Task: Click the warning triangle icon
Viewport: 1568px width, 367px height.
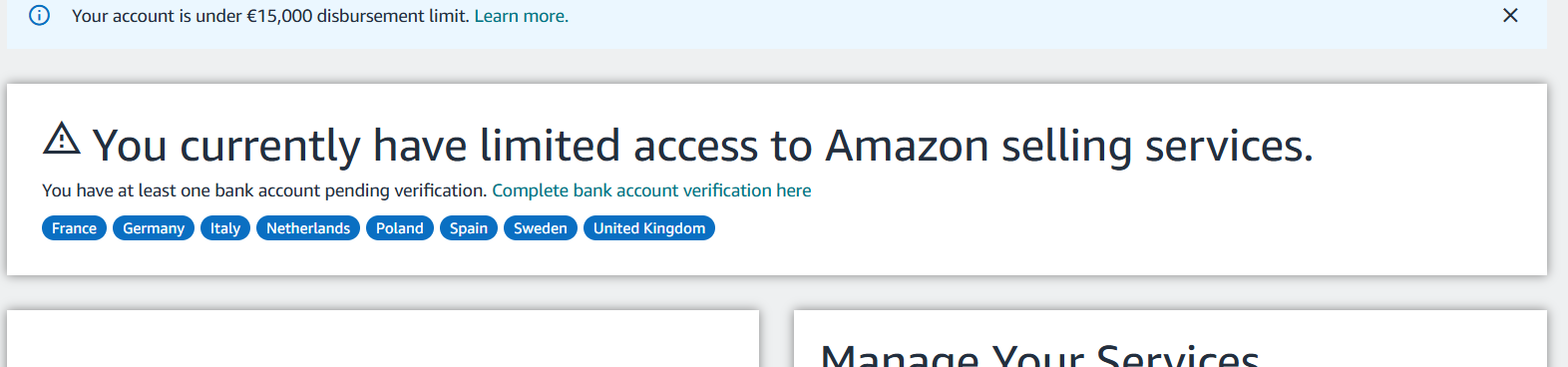Action: (x=62, y=139)
